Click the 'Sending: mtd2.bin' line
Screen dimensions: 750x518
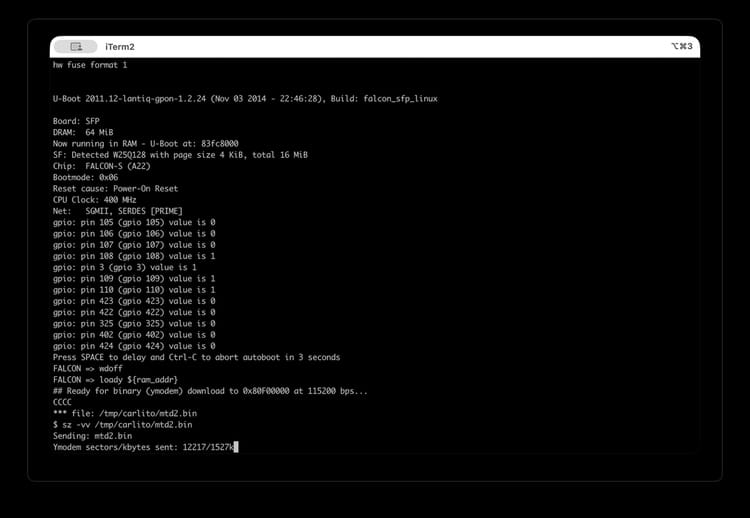[92, 436]
